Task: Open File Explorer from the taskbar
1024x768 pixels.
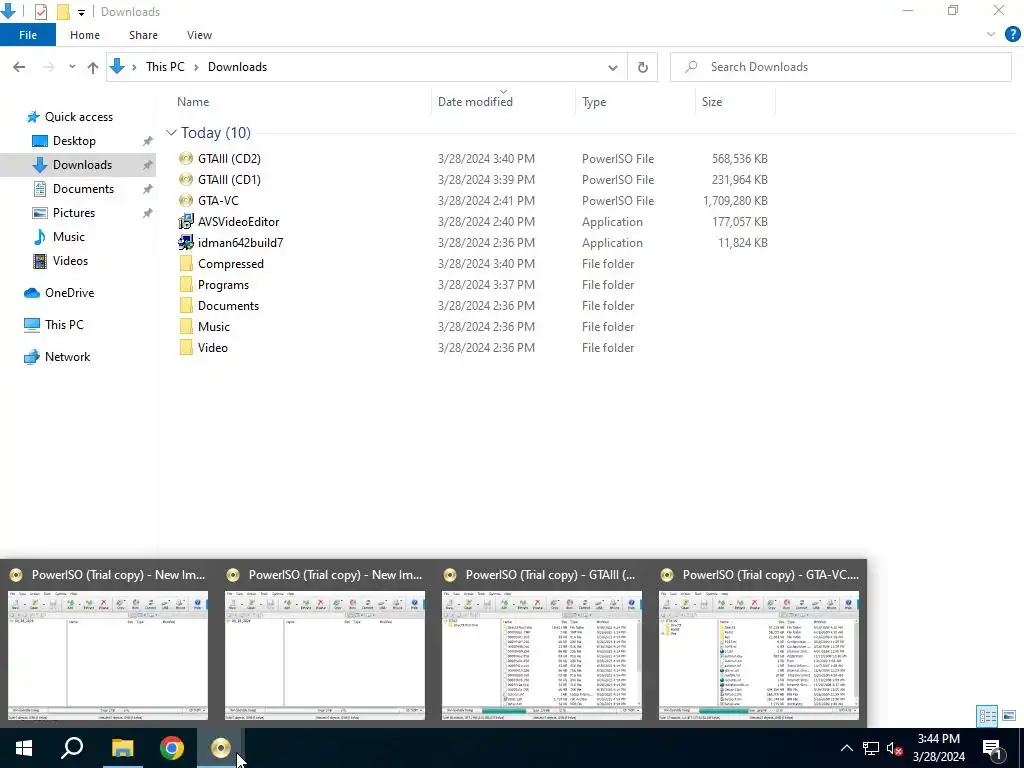Action: click(122, 748)
